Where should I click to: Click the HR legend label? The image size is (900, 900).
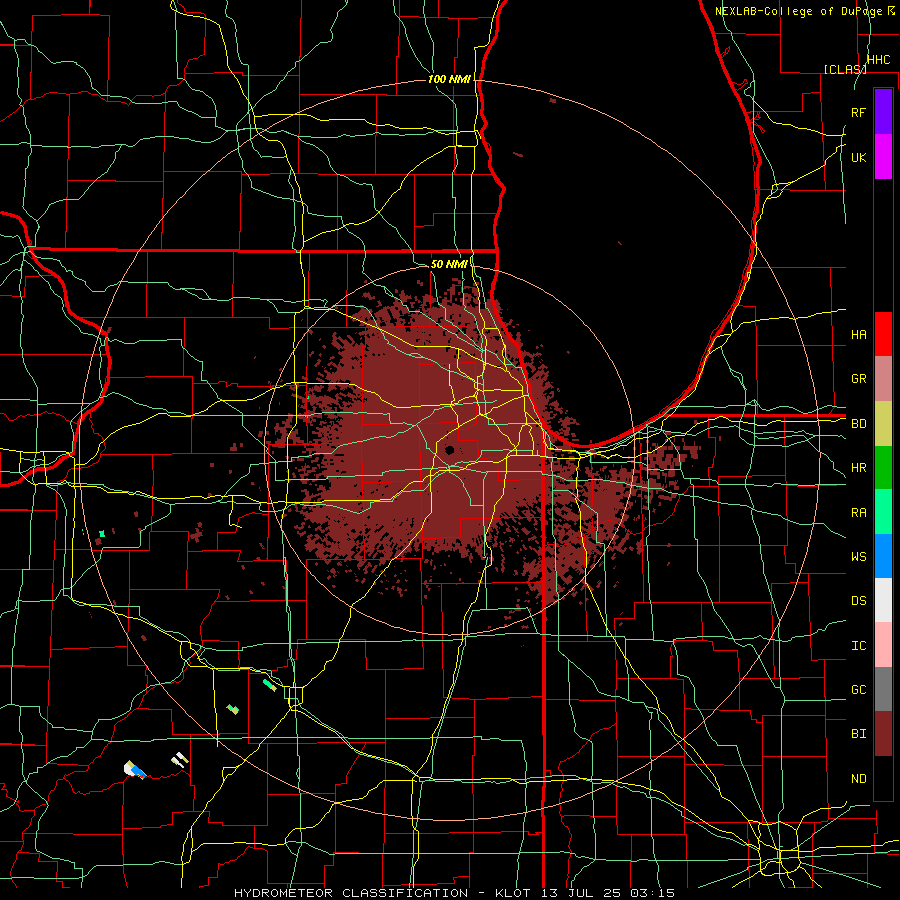(859, 468)
